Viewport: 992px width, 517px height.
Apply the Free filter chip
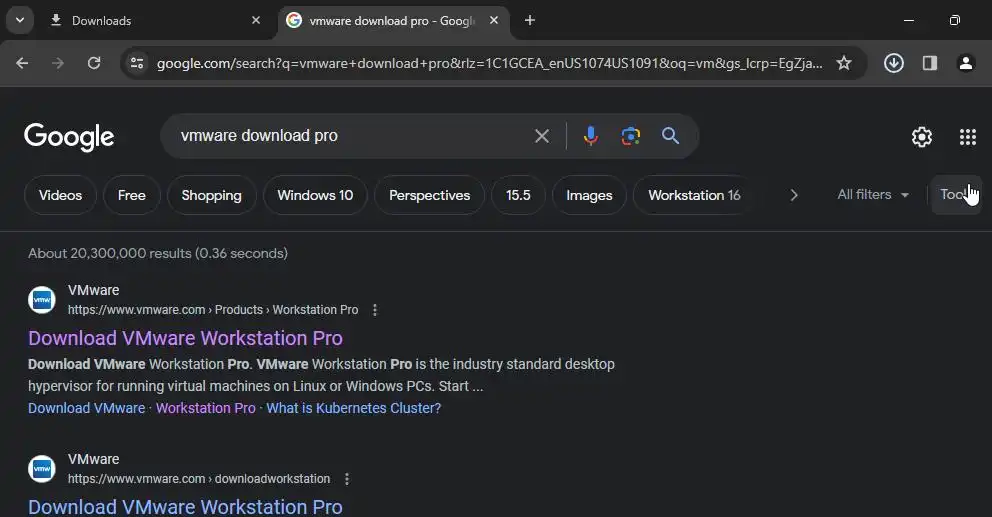coord(132,195)
